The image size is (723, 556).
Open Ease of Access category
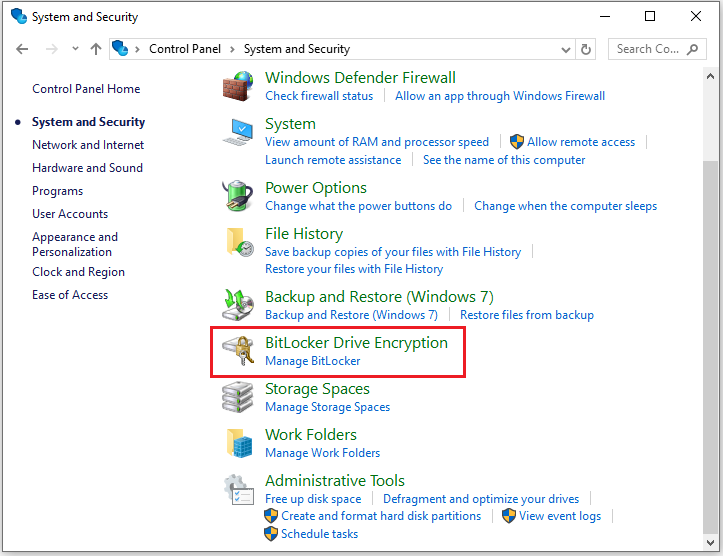click(x=70, y=295)
